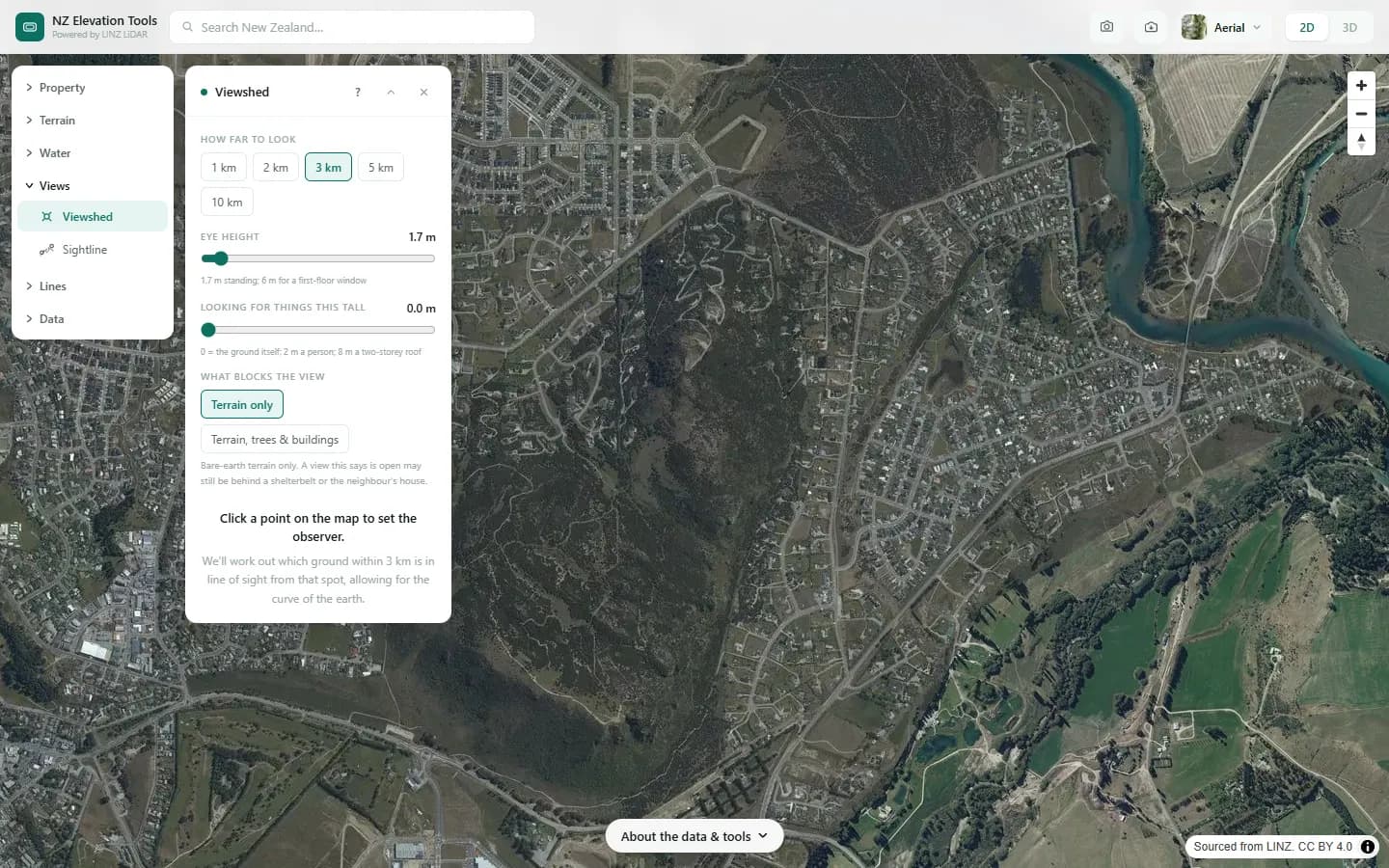Click the Eye Height slider track

pyautogui.click(x=318, y=258)
